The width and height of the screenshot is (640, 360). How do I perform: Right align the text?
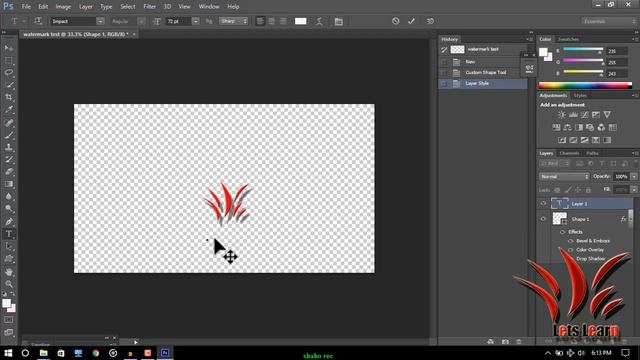point(283,21)
